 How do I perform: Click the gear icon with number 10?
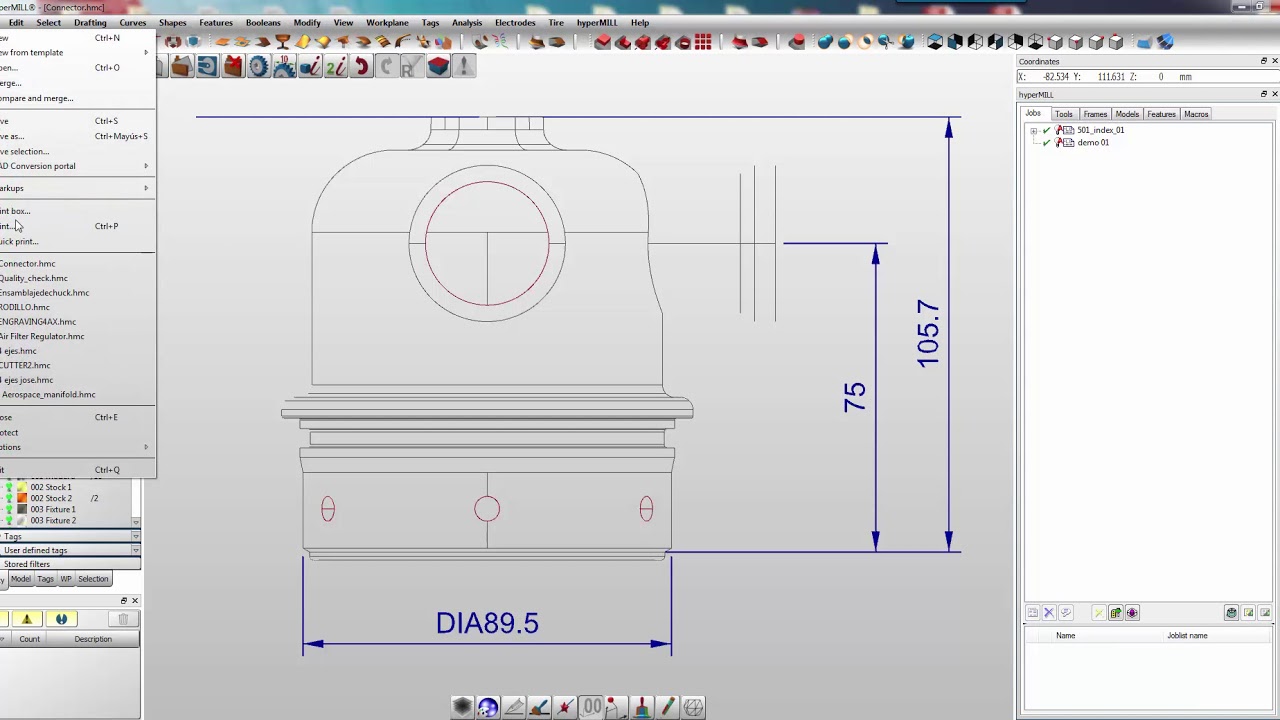(x=284, y=67)
